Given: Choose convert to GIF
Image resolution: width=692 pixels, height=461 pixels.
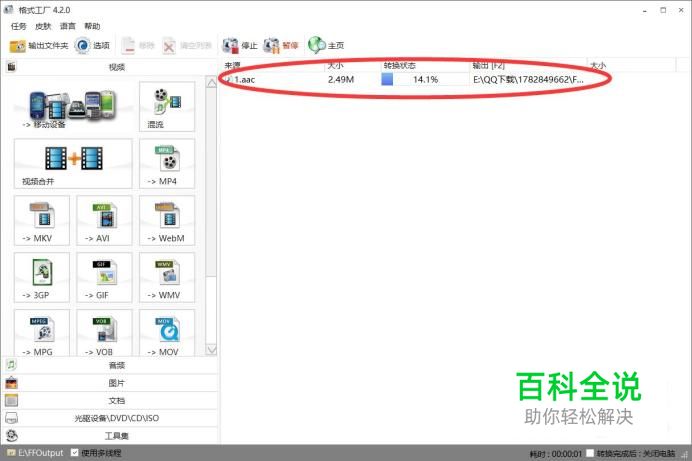Looking at the screenshot, I should pyautogui.click(x=104, y=277).
